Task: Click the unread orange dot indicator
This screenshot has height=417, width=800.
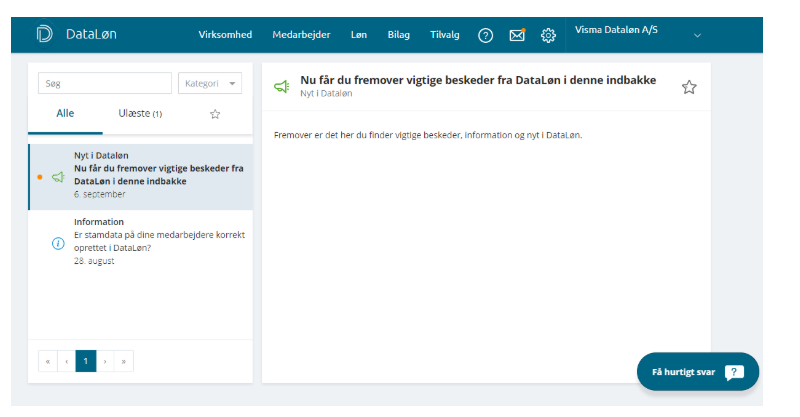Action: tap(40, 177)
